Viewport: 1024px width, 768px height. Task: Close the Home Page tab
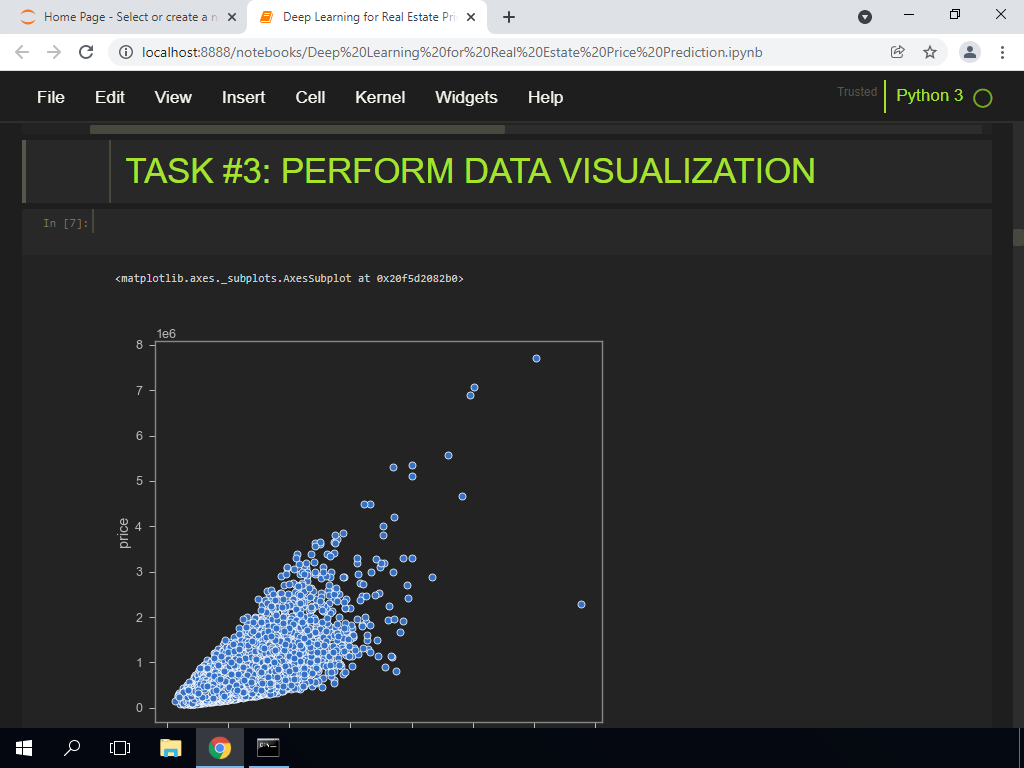coord(231,17)
